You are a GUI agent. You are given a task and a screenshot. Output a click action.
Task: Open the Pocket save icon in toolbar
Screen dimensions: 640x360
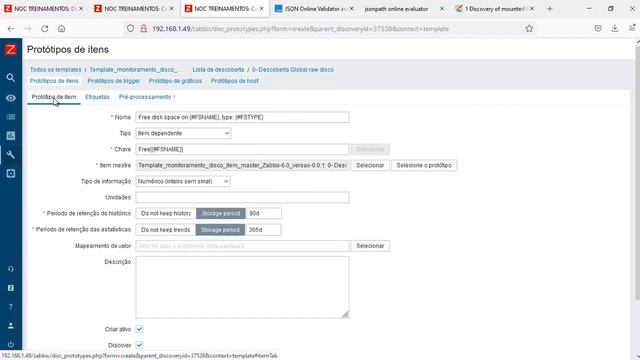click(x=598, y=29)
